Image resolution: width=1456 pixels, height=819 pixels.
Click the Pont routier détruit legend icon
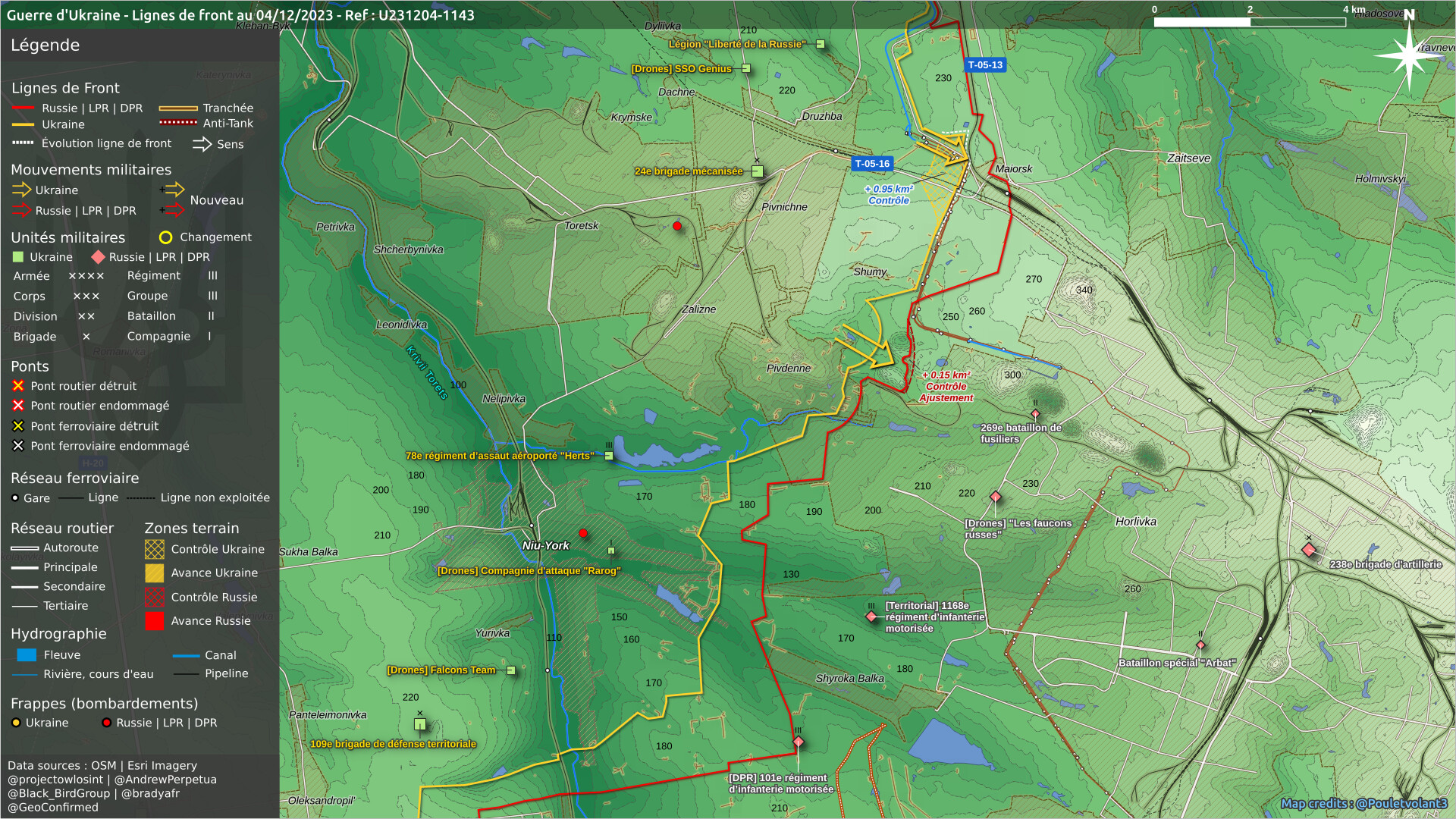[x=18, y=386]
